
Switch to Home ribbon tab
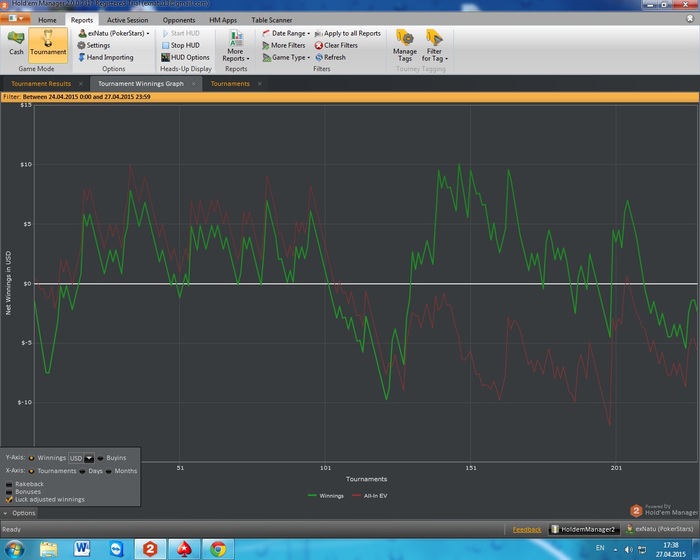pos(47,20)
